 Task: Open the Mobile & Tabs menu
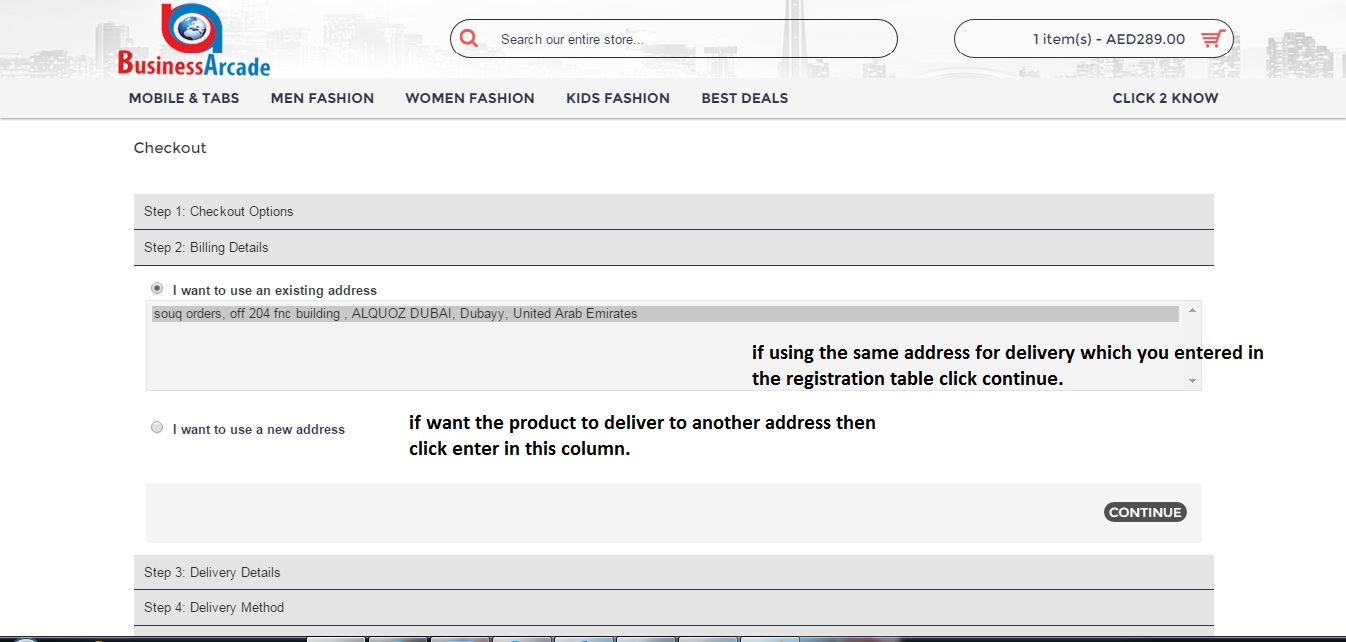pos(184,98)
